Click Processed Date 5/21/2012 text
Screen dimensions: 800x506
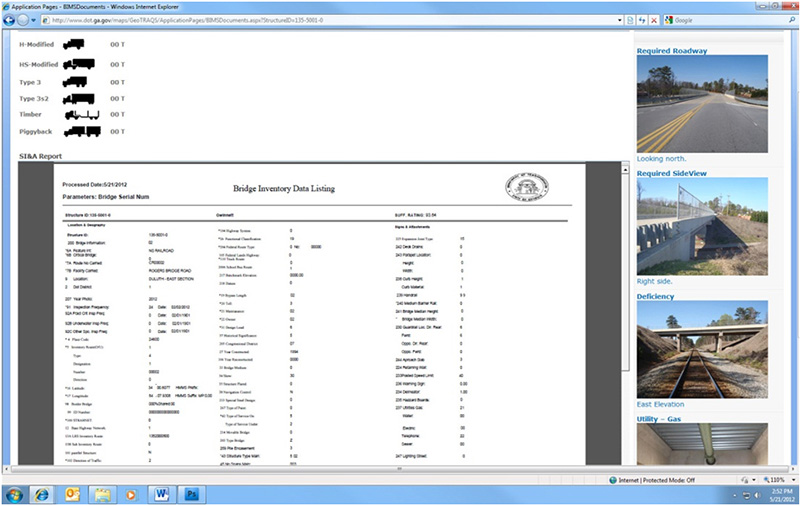(94, 185)
